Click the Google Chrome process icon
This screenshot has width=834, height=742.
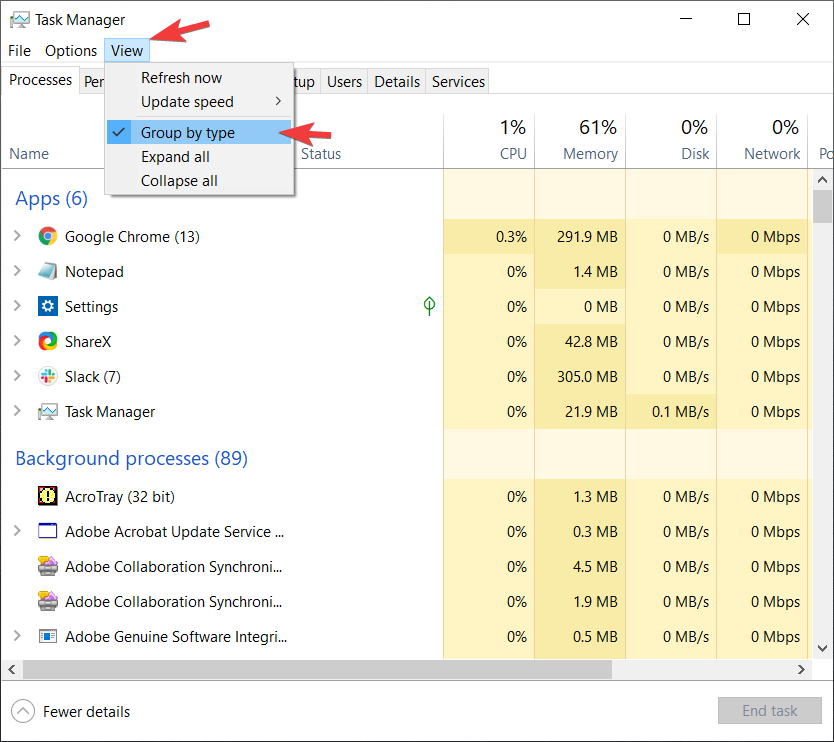(x=47, y=236)
